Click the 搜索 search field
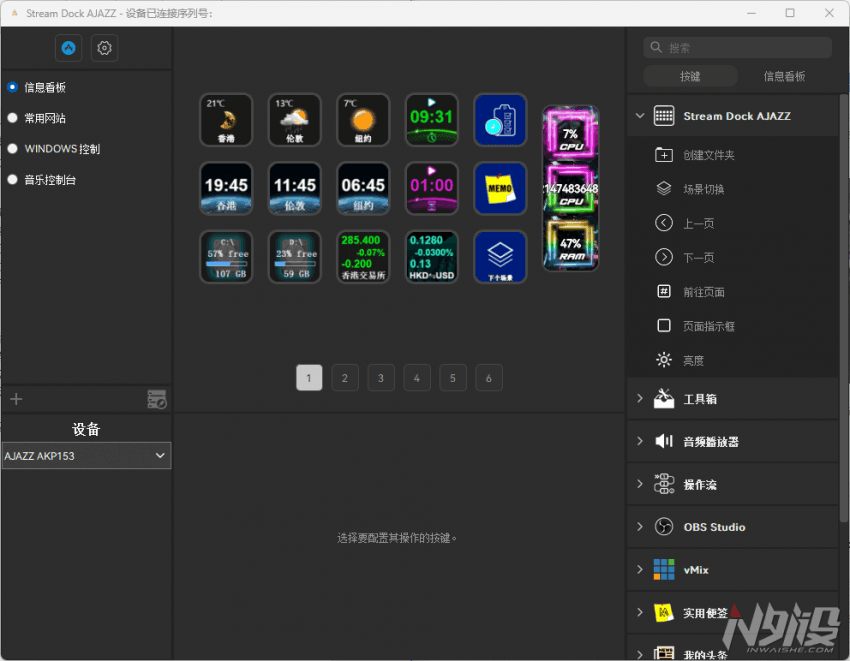Viewport: 850px width, 661px height. click(737, 48)
